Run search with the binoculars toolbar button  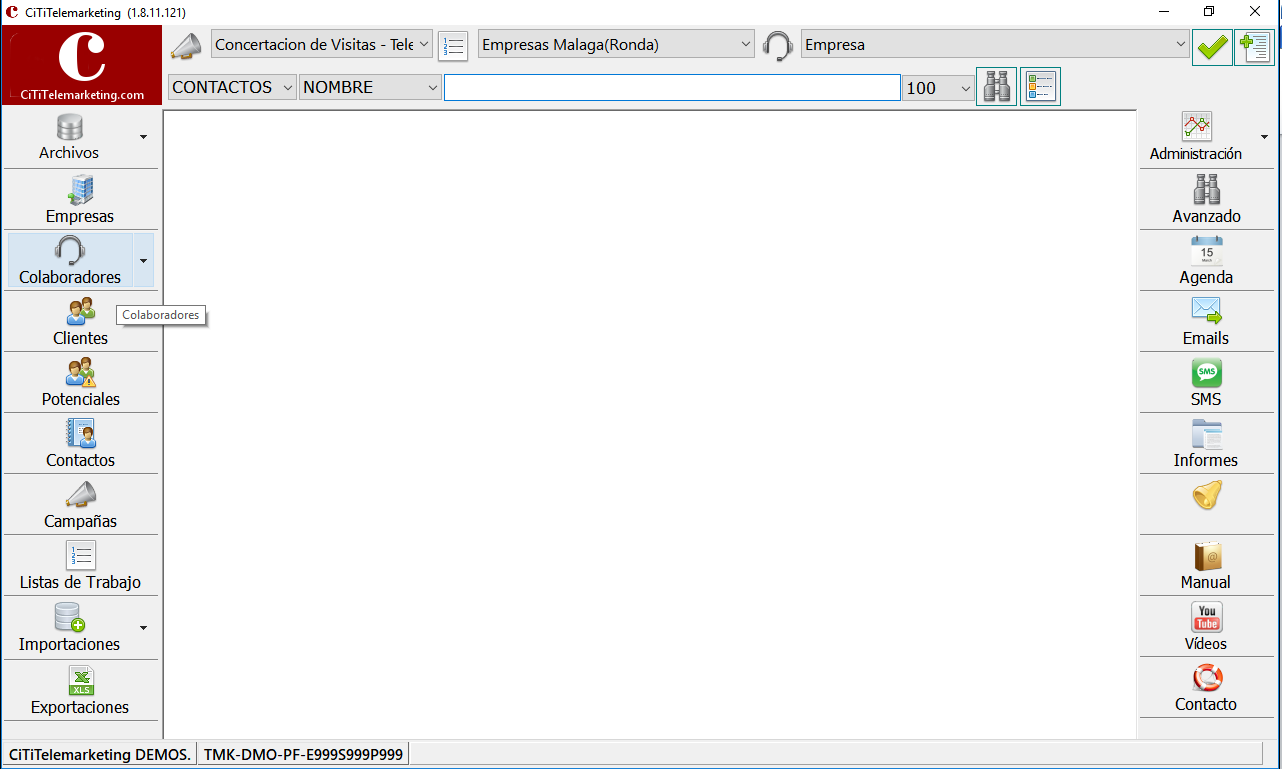[x=996, y=87]
